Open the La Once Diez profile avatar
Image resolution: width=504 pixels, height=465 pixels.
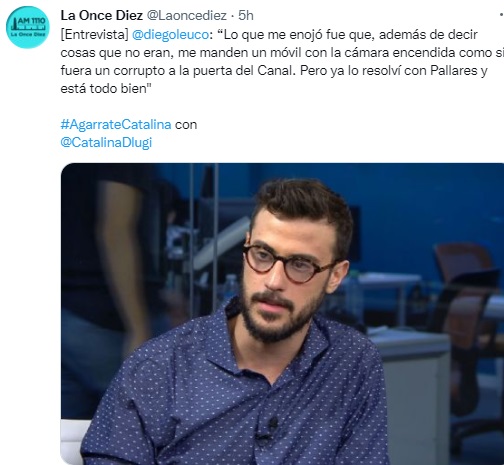(x=28, y=27)
